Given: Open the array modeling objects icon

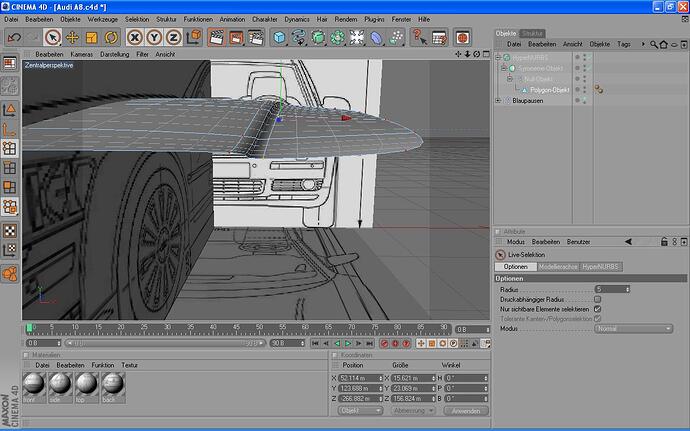Looking at the screenshot, I should click(338, 38).
